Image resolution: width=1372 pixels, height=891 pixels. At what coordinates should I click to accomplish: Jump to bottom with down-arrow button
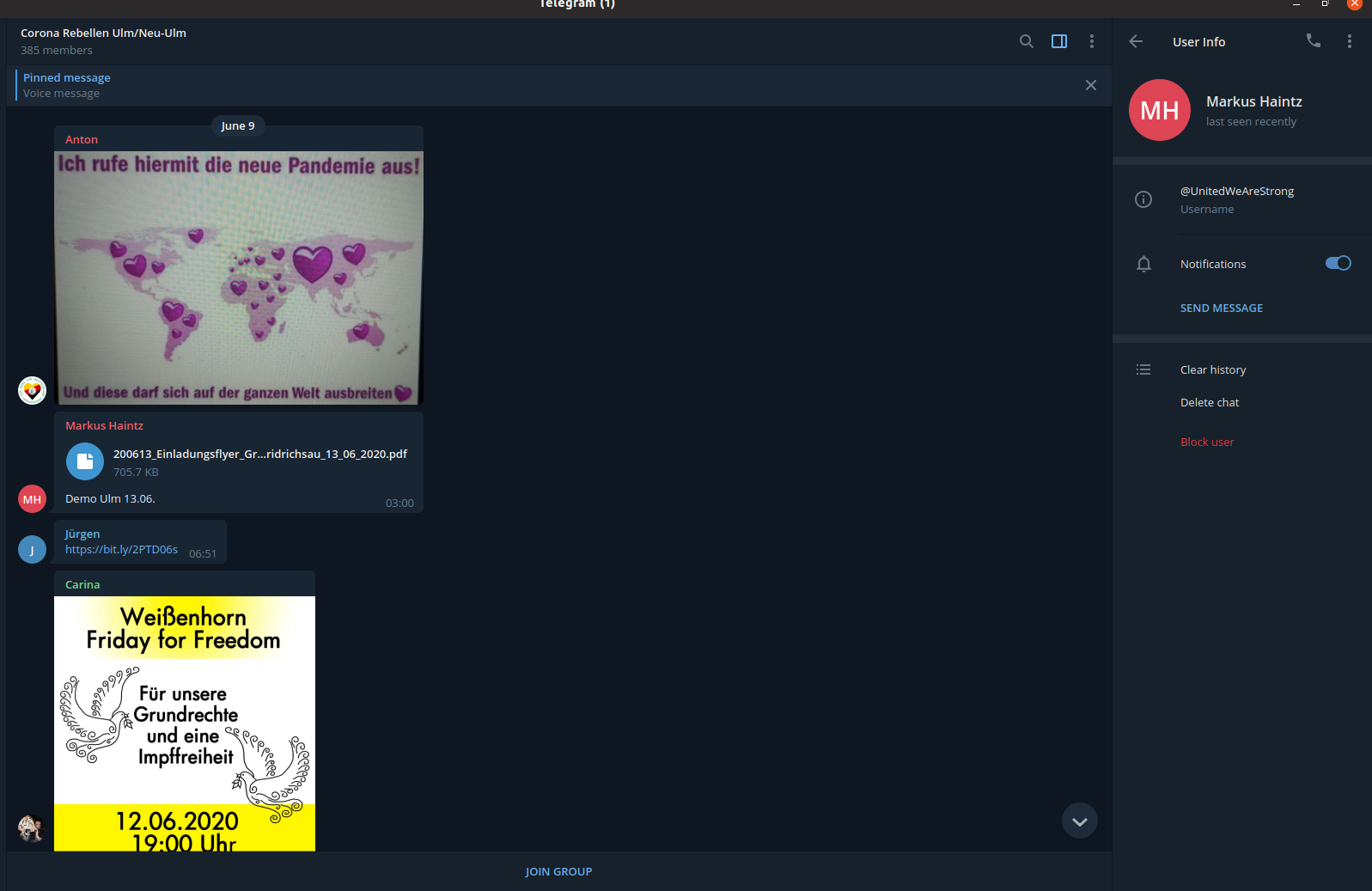(x=1079, y=821)
